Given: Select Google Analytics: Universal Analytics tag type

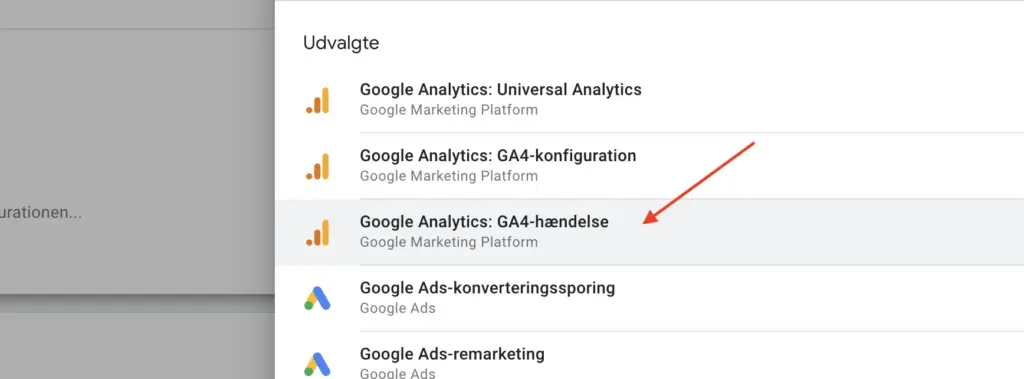Looking at the screenshot, I should [x=501, y=90].
